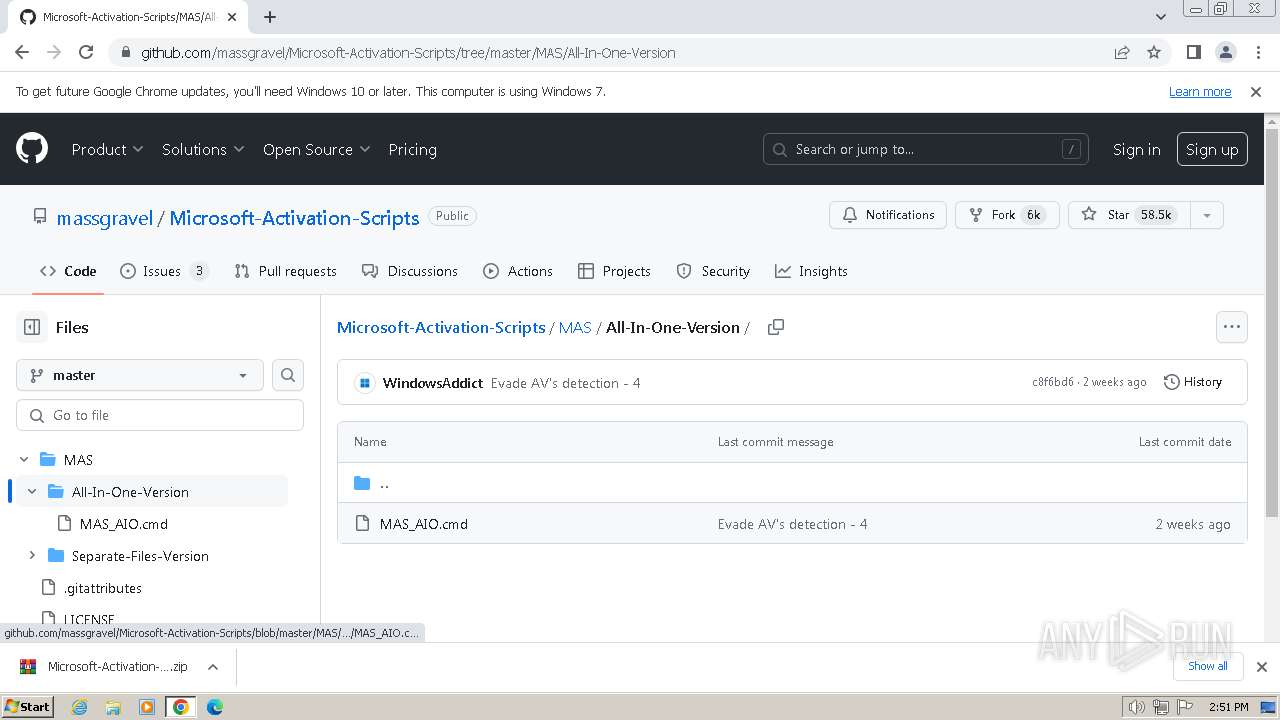The width and height of the screenshot is (1280, 720).
Task: Open Windows Explorer from the taskbar
Action: (113, 707)
